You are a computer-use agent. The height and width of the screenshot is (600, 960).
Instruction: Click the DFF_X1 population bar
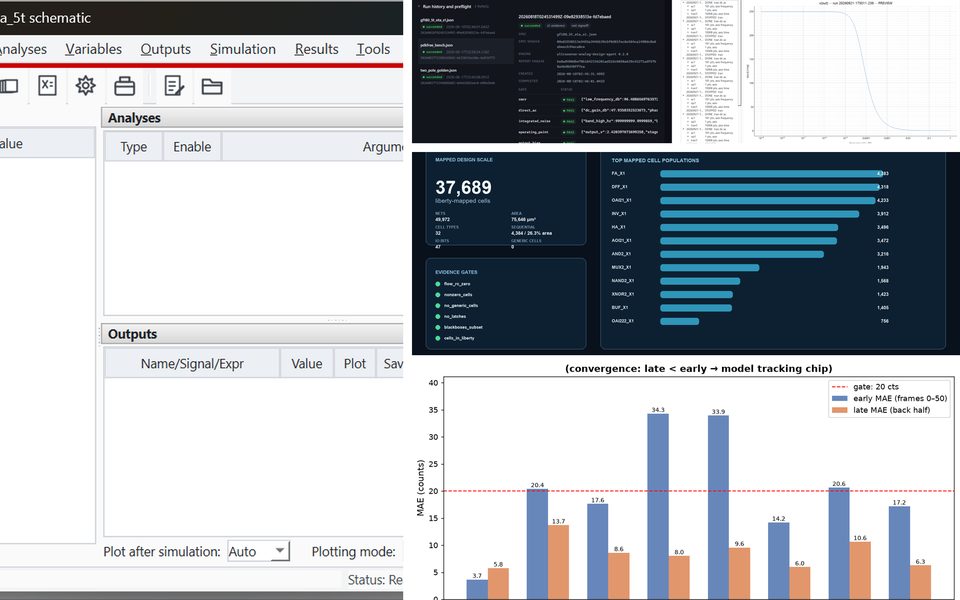click(770, 187)
